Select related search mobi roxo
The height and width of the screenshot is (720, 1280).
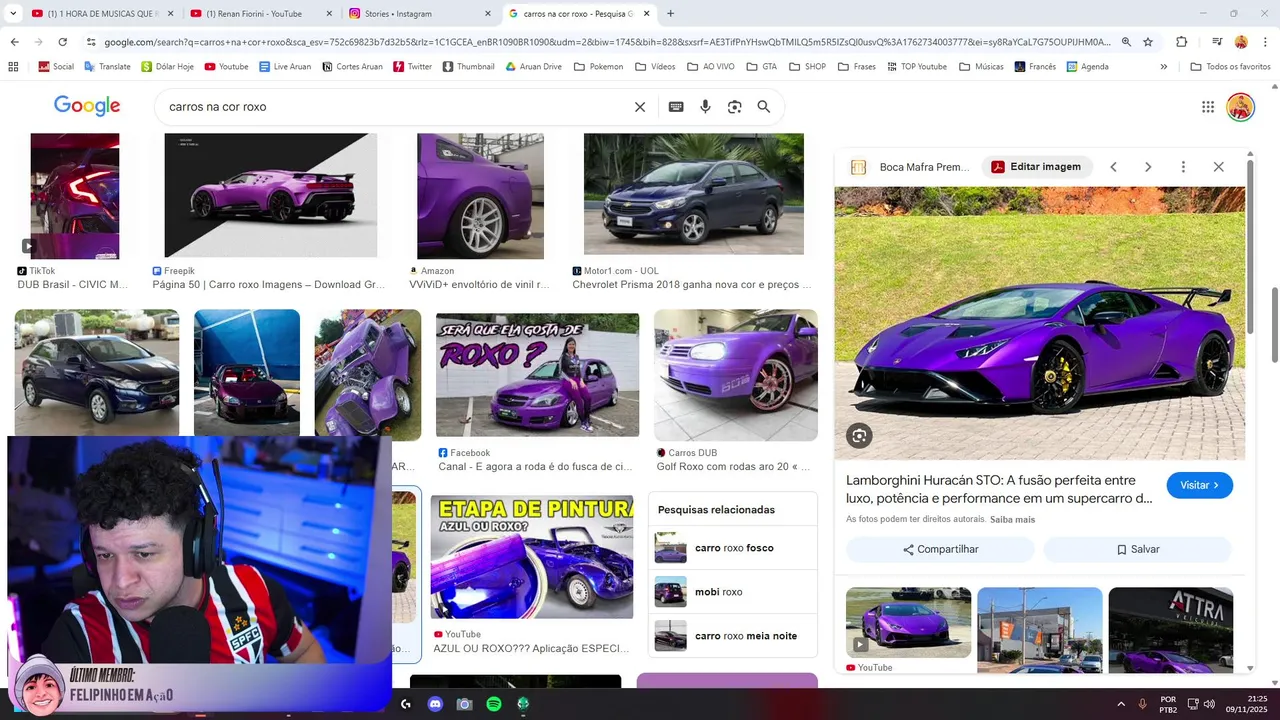pos(732,592)
